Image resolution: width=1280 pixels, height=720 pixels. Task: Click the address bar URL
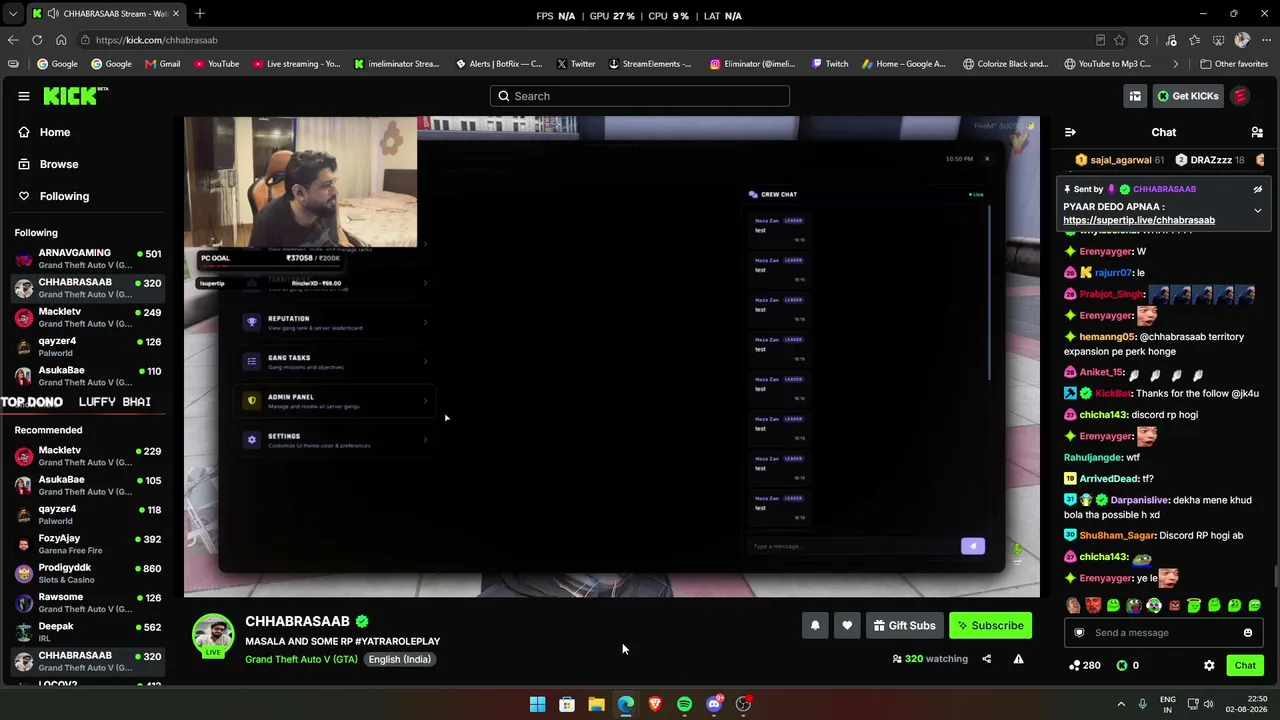pos(157,40)
